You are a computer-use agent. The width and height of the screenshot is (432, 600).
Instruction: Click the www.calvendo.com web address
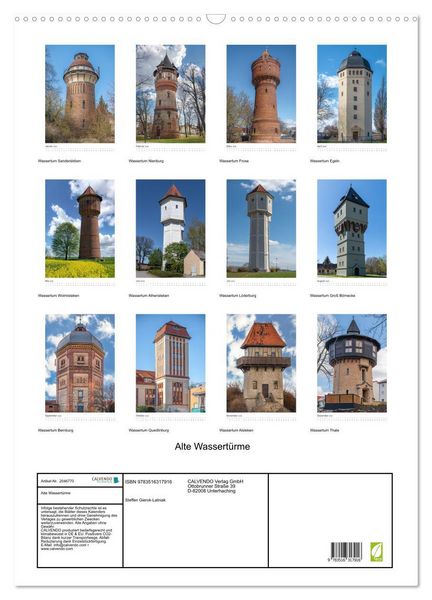point(57,549)
